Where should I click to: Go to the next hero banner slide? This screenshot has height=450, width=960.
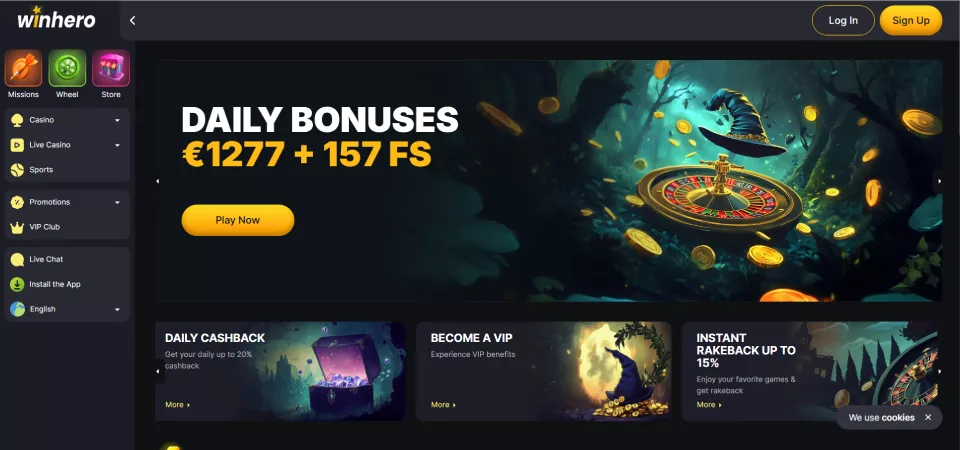point(940,181)
